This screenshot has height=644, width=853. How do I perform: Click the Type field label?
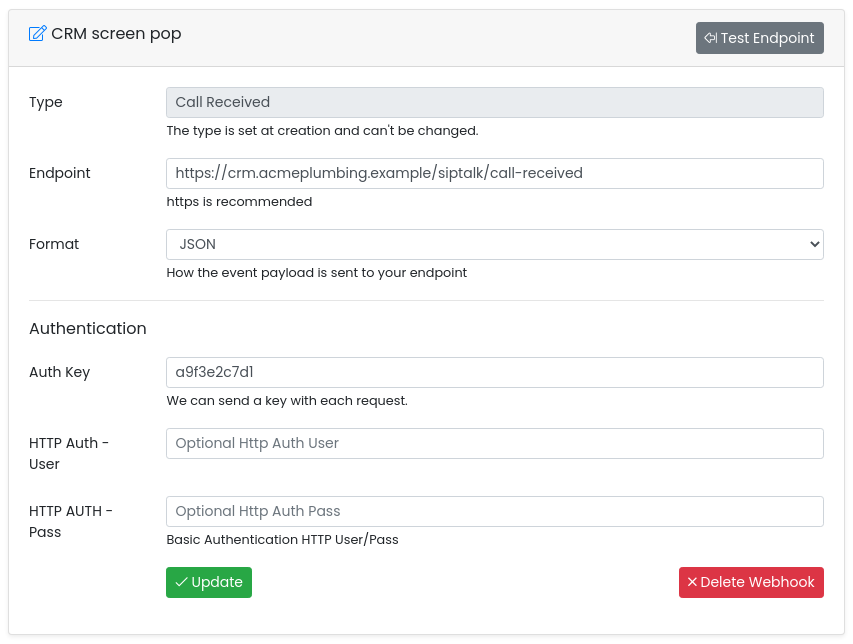click(46, 103)
